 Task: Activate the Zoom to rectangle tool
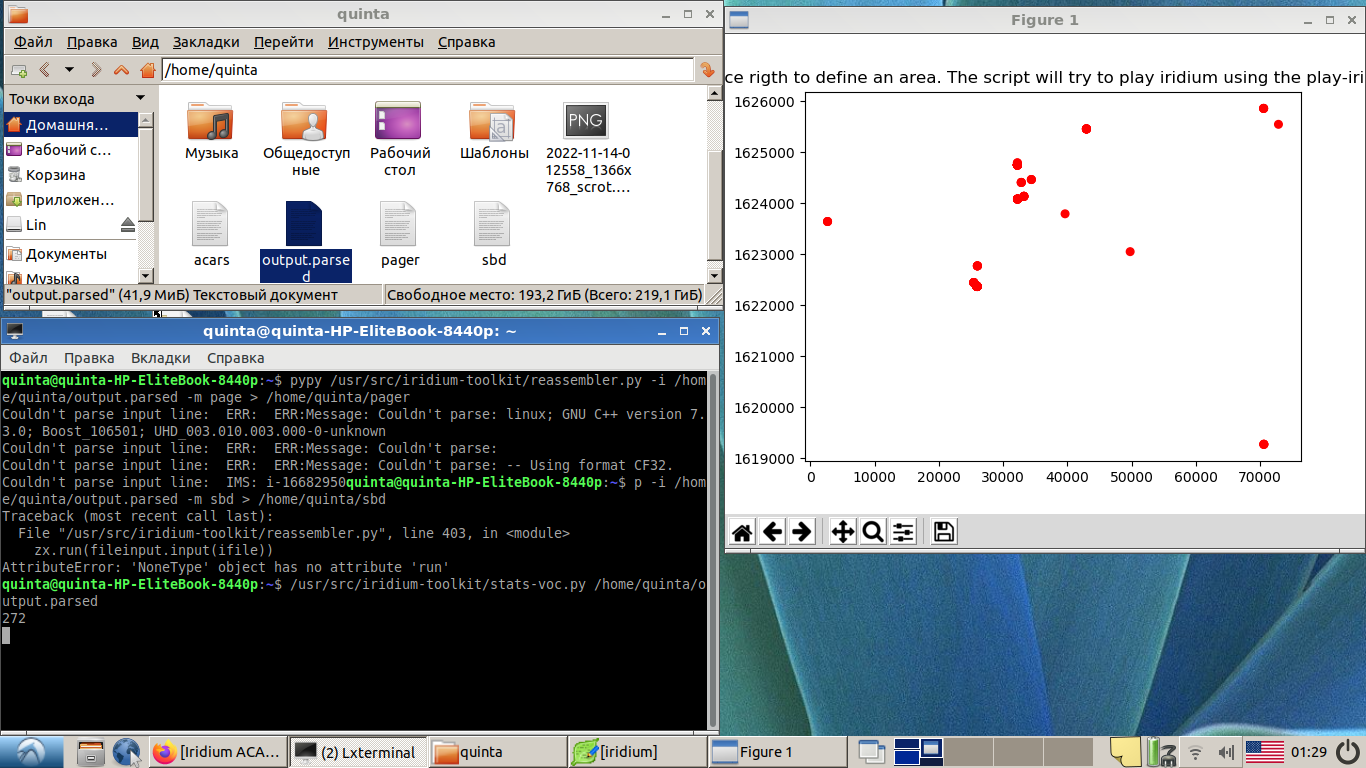[x=873, y=532]
